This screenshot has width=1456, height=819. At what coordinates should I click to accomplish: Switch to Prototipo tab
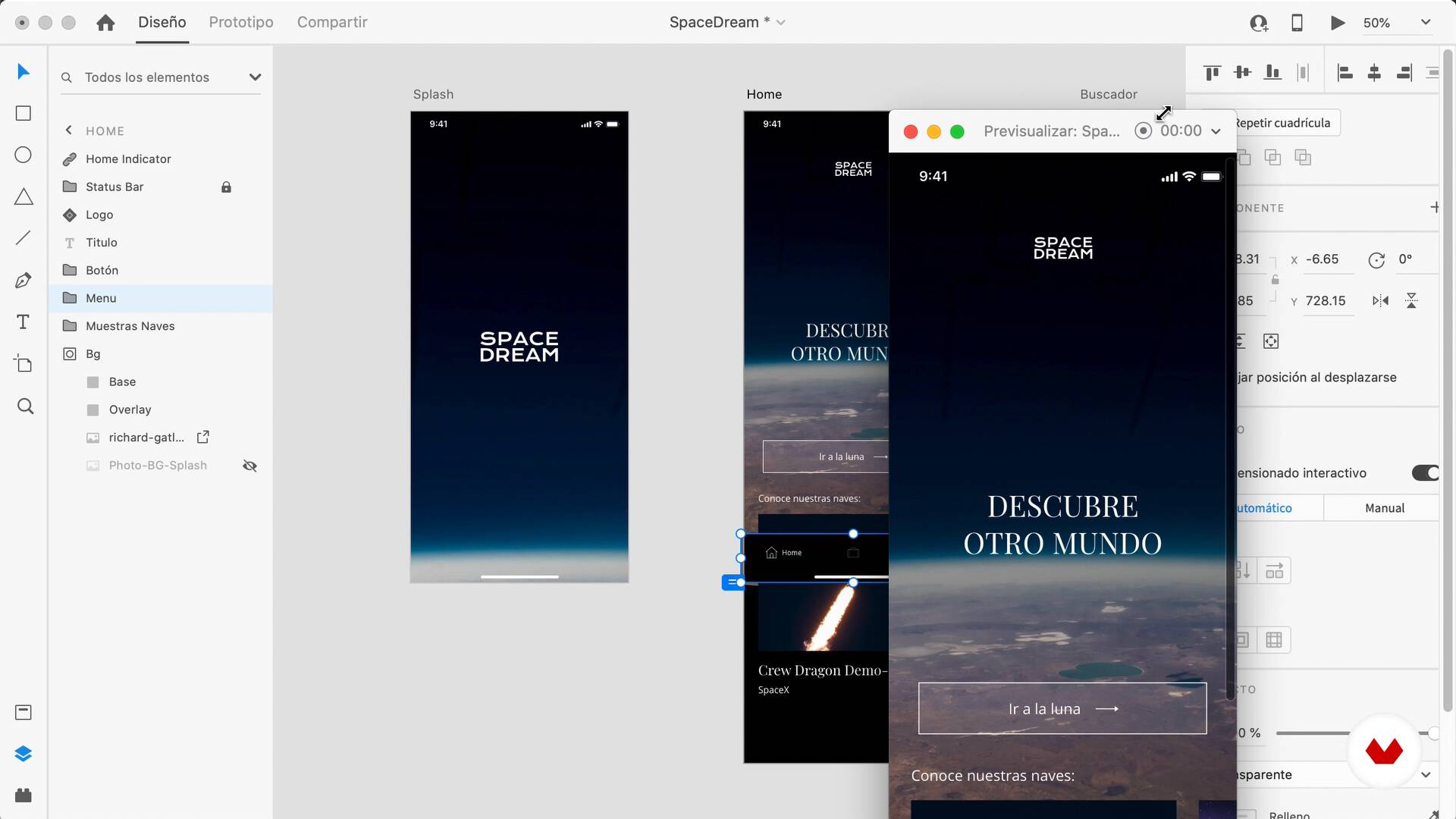pyautogui.click(x=241, y=23)
